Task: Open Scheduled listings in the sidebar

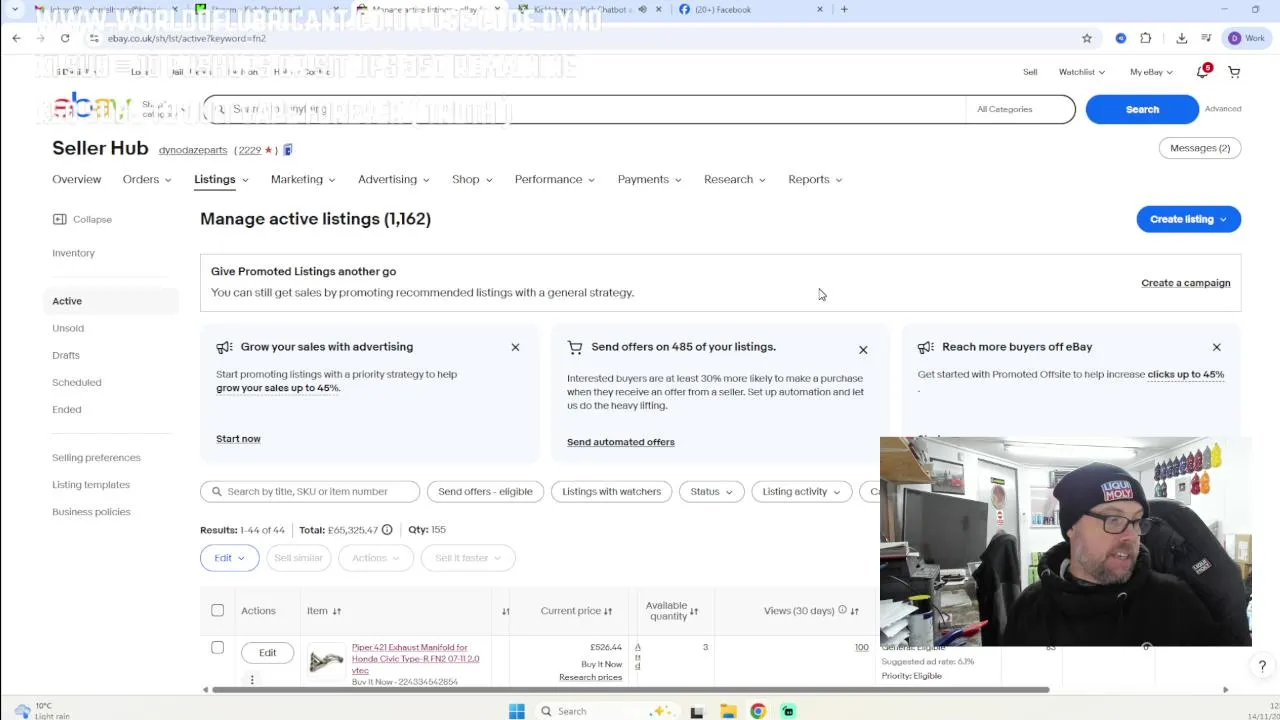Action: coord(77,382)
